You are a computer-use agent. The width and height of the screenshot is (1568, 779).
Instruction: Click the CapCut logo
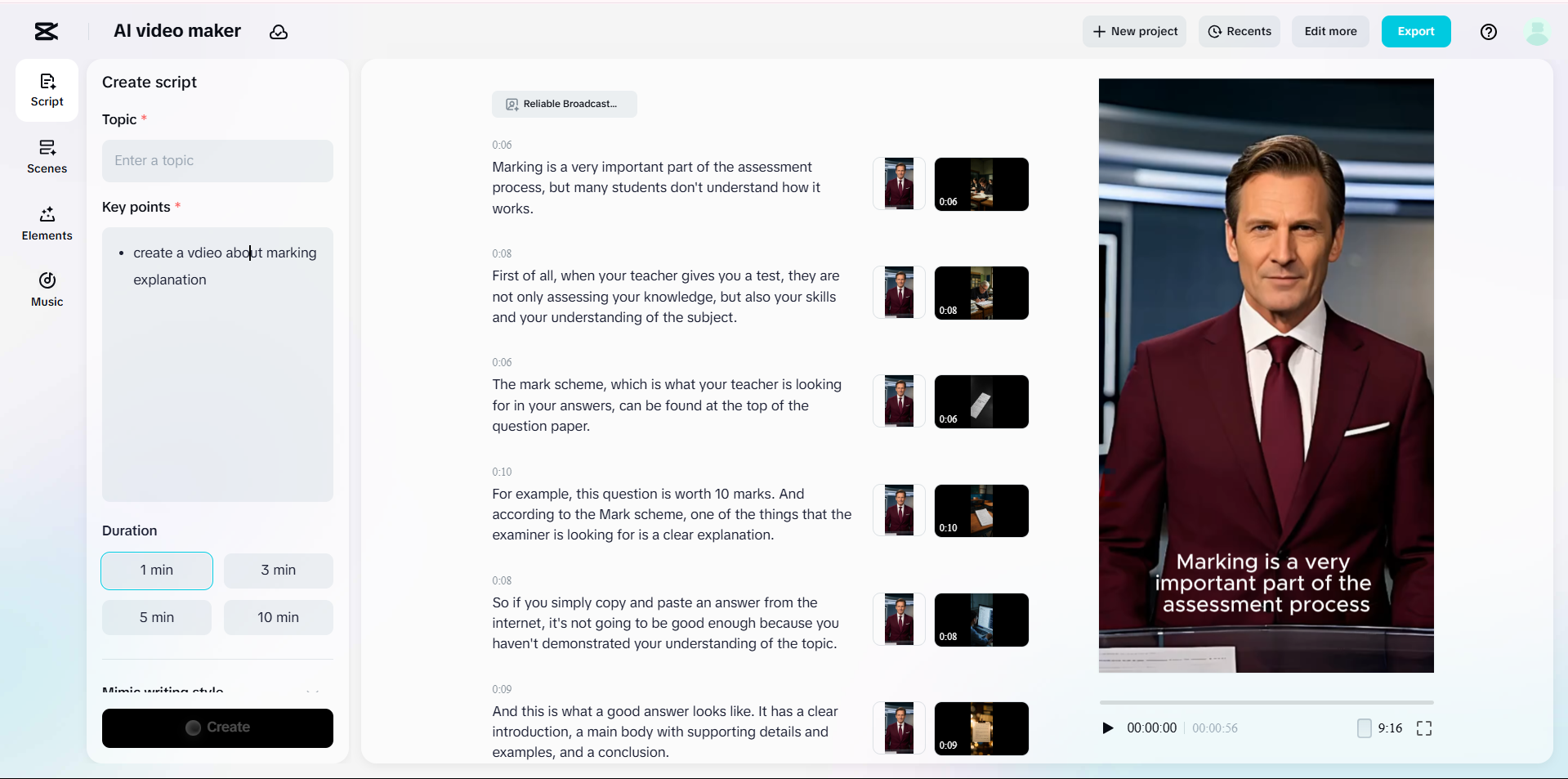click(x=45, y=31)
